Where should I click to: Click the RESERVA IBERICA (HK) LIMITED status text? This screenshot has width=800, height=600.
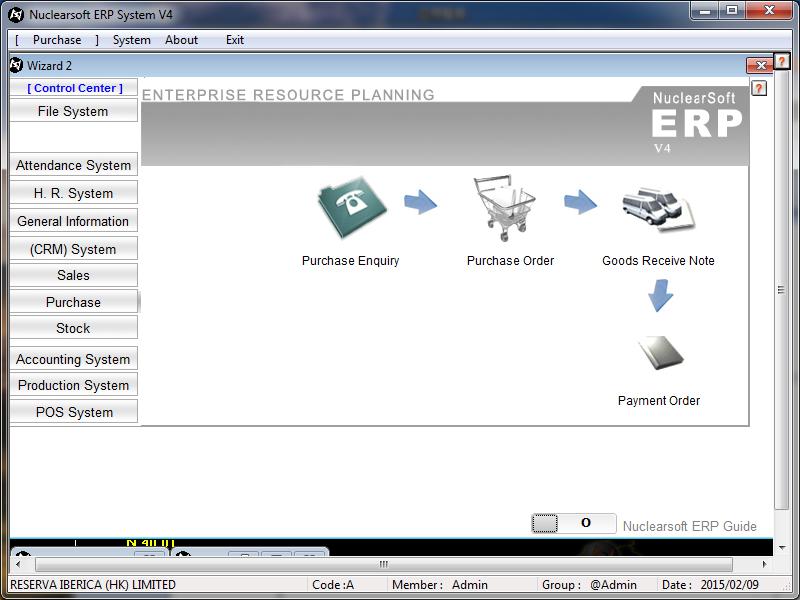coord(93,585)
